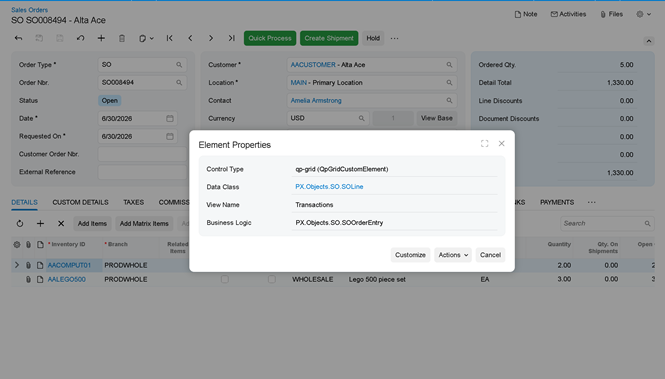Image resolution: width=665 pixels, height=379 pixels.
Task: Sort grid by the Branch column
Action: pos(117,244)
